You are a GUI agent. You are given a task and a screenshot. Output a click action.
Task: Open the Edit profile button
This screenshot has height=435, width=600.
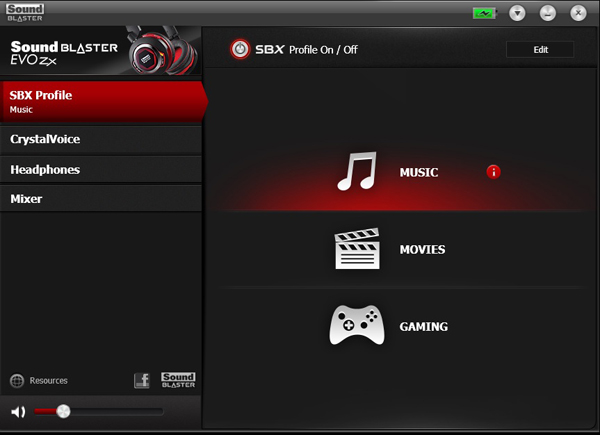[540, 49]
